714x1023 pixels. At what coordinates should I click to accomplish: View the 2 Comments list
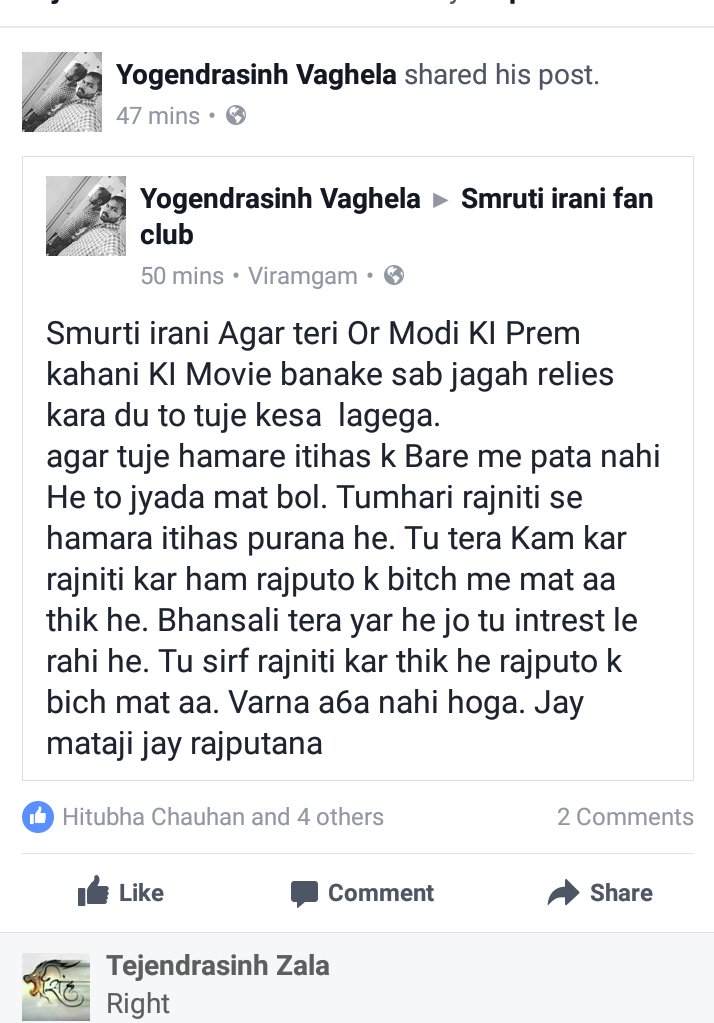pyautogui.click(x=625, y=816)
